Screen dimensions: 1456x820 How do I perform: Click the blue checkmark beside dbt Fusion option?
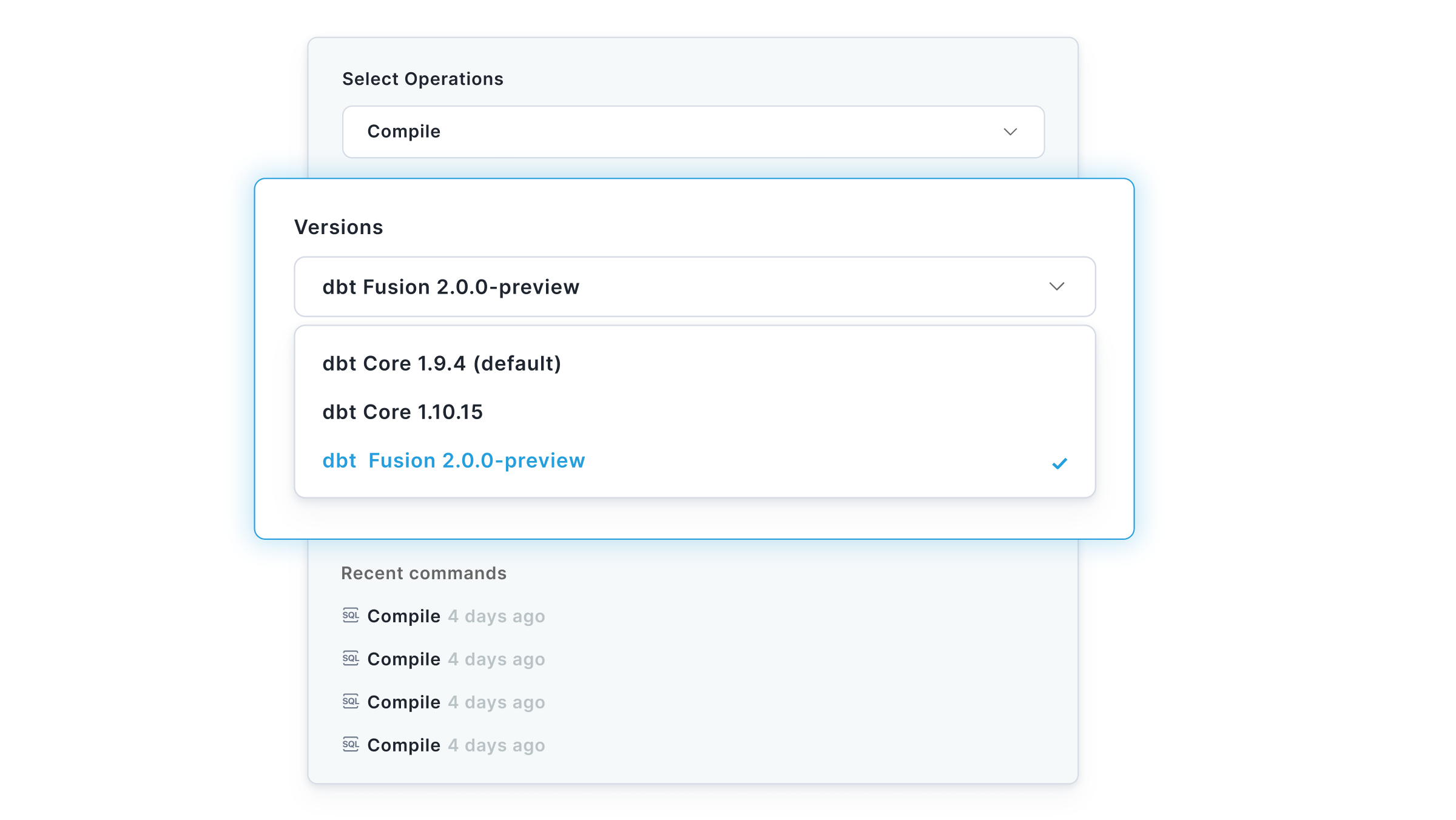1059,463
